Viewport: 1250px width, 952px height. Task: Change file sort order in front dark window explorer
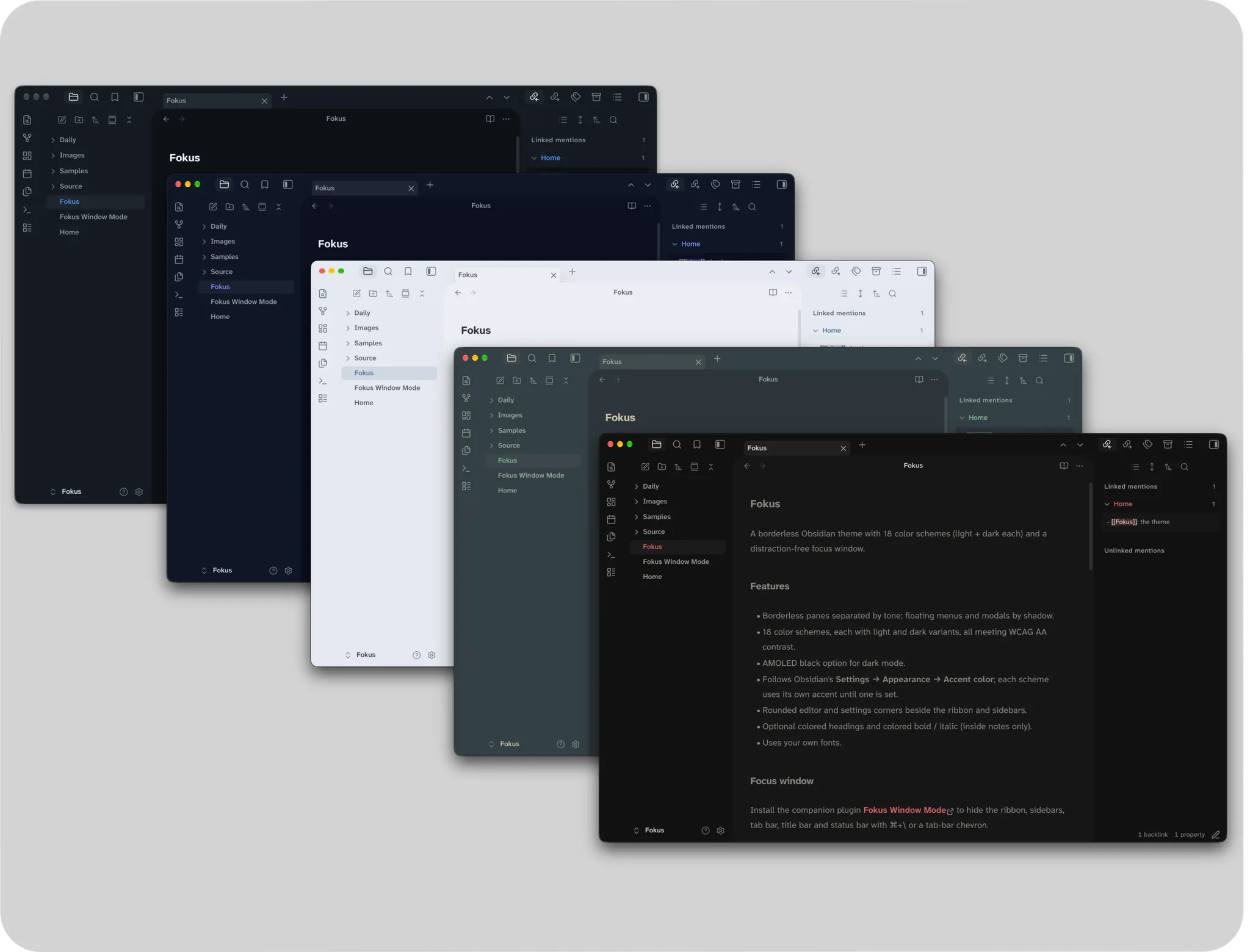tap(678, 467)
